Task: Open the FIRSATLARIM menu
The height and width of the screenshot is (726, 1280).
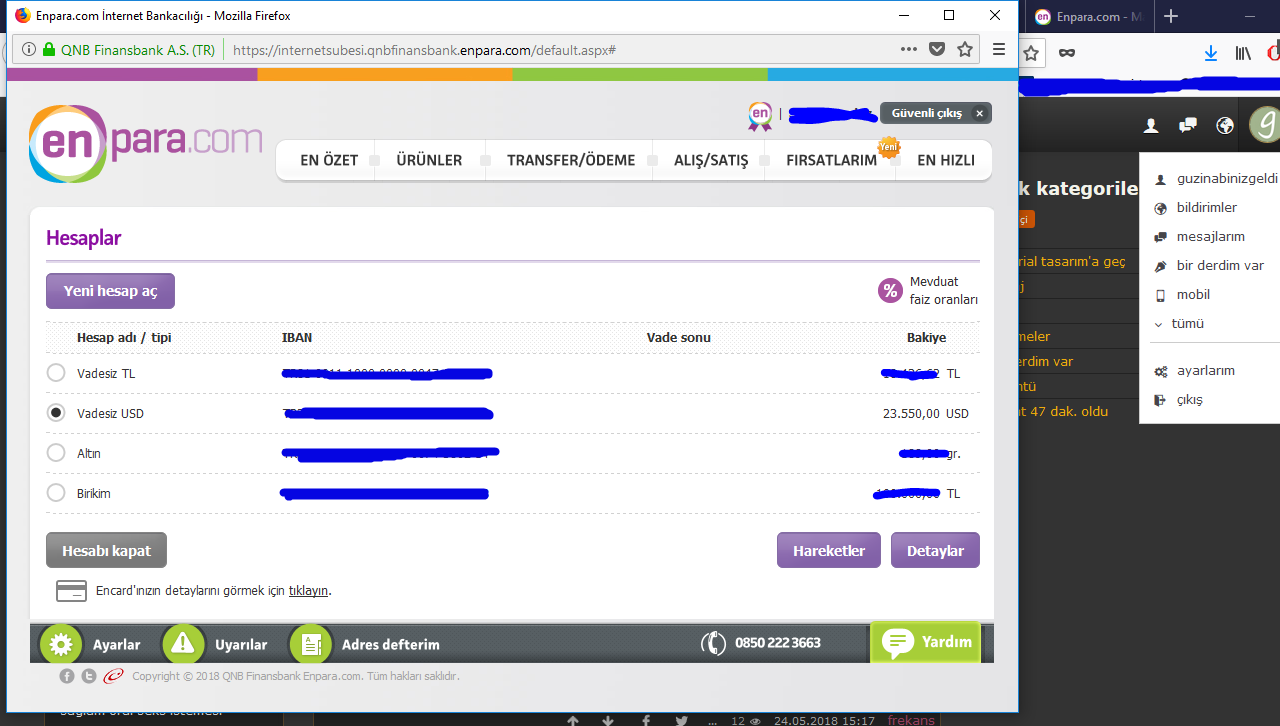Action: (831, 160)
